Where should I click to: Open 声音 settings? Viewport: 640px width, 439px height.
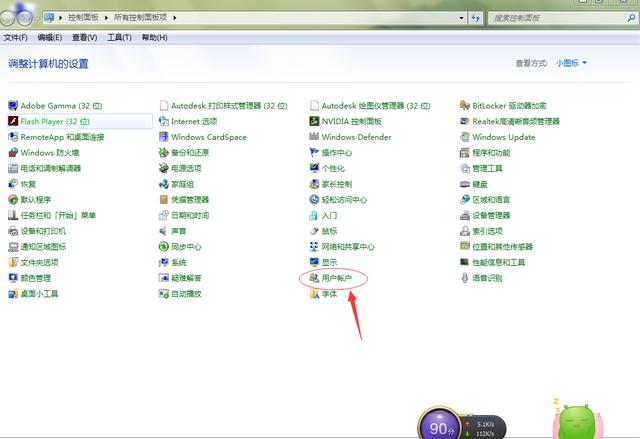[173, 231]
